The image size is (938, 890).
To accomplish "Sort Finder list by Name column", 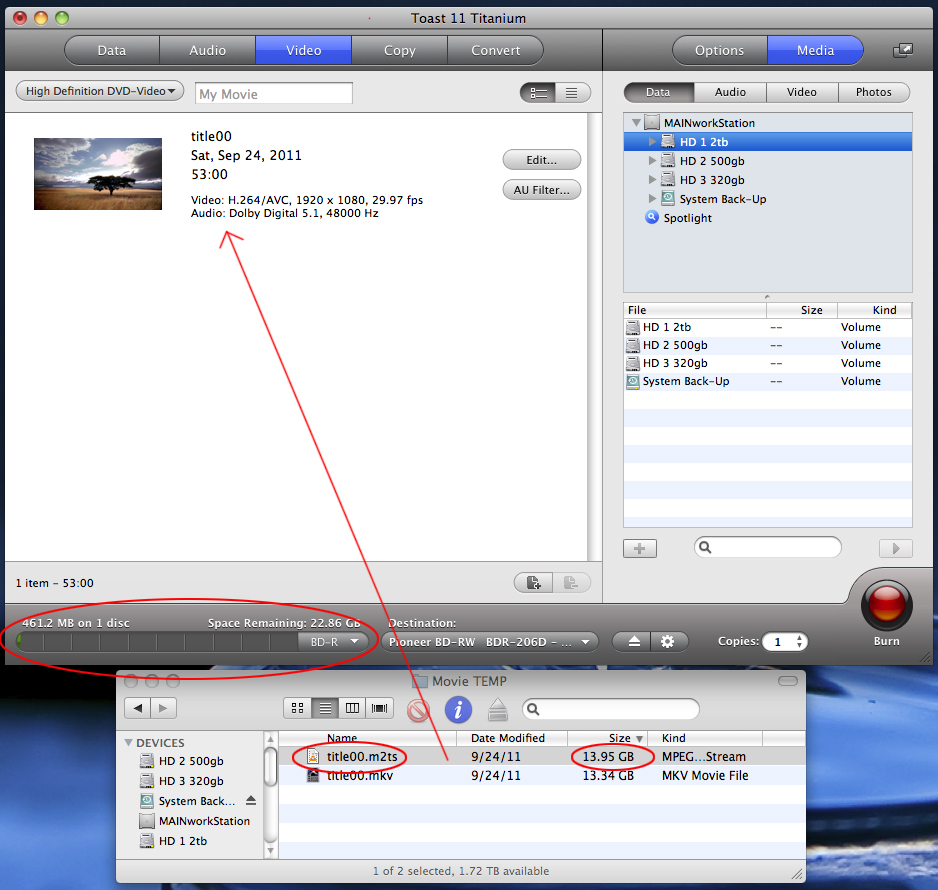I will coord(367,738).
